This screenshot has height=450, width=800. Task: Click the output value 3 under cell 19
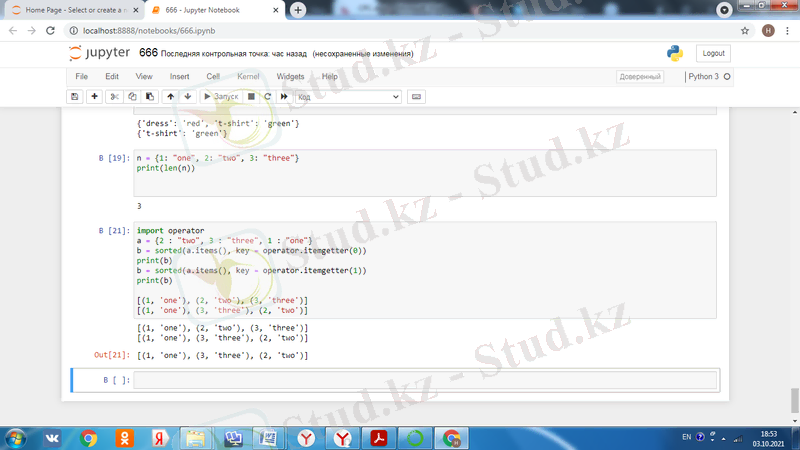click(139, 206)
